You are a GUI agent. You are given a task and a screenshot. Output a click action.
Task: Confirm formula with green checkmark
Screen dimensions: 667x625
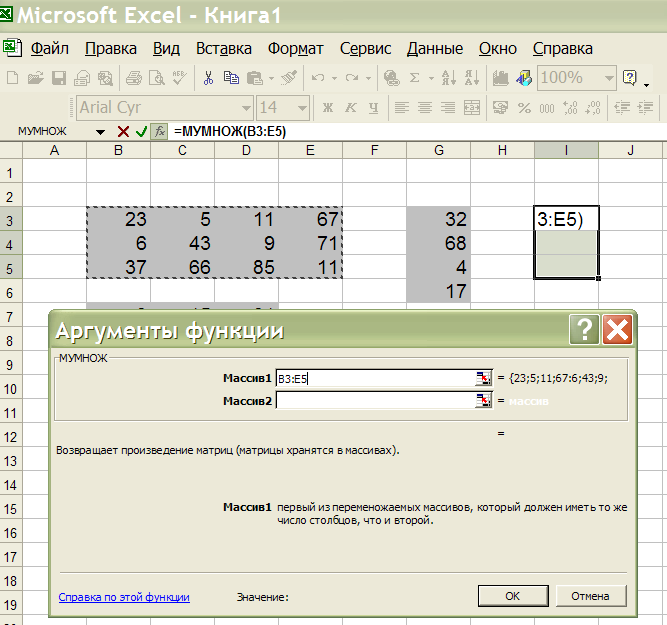pyautogui.click(x=141, y=132)
